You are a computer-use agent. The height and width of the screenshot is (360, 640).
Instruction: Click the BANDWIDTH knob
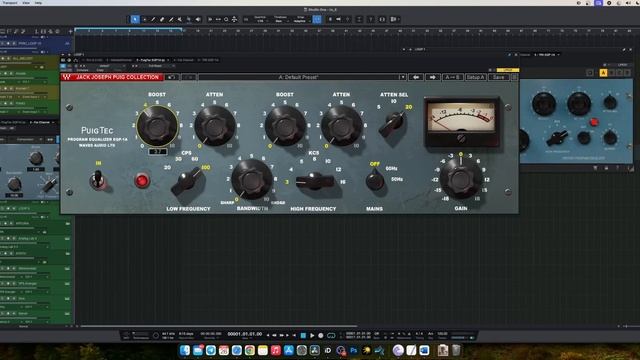(x=252, y=179)
